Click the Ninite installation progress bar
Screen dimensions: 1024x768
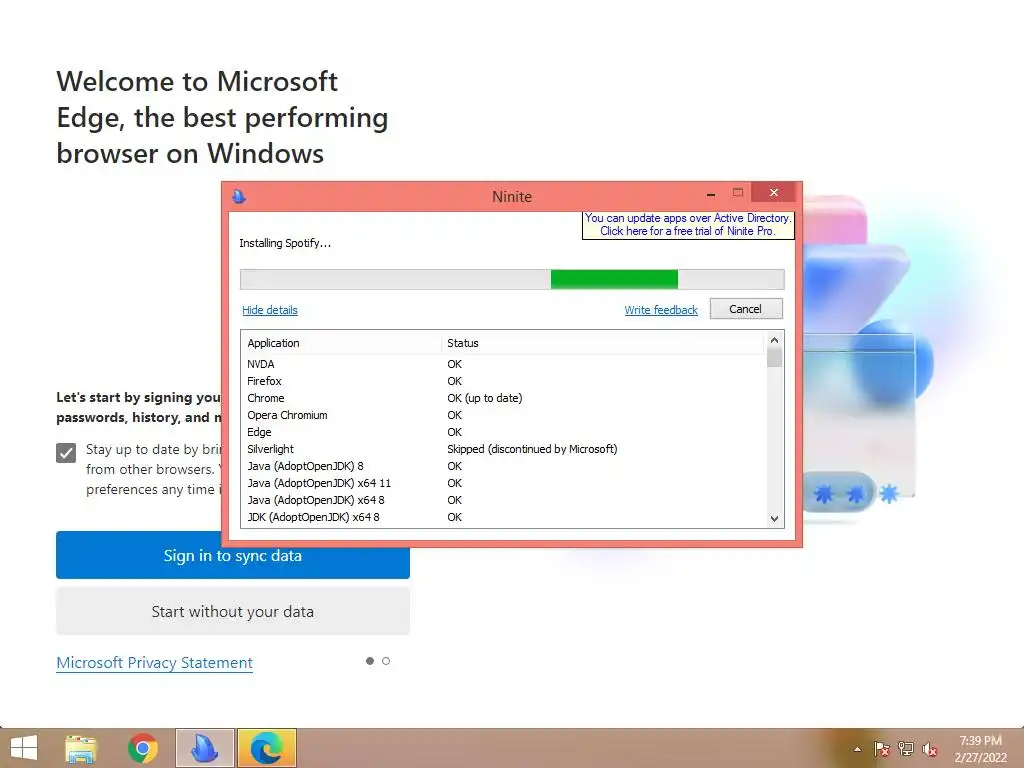point(512,279)
